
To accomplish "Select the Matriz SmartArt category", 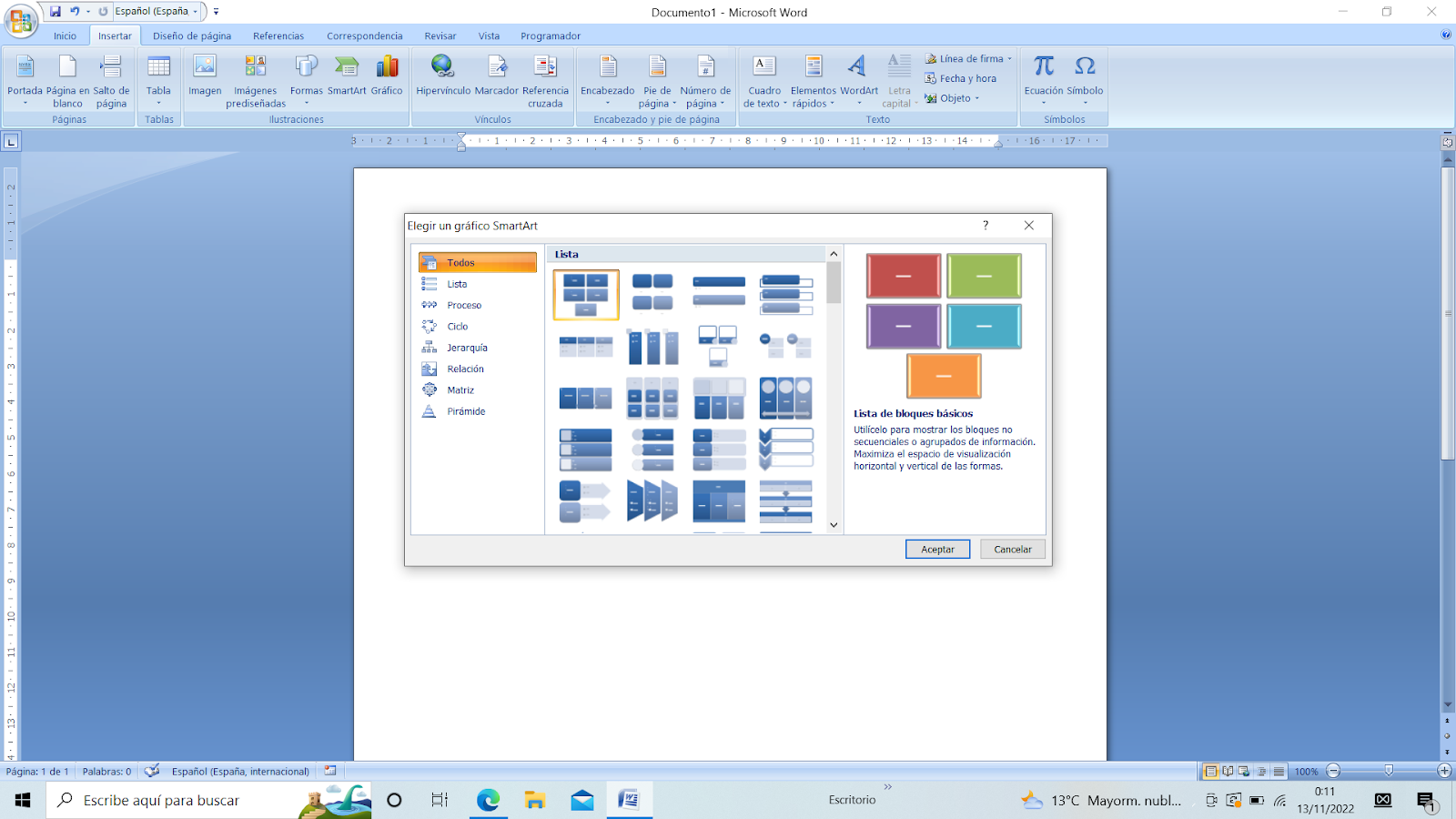I will coord(478,390).
